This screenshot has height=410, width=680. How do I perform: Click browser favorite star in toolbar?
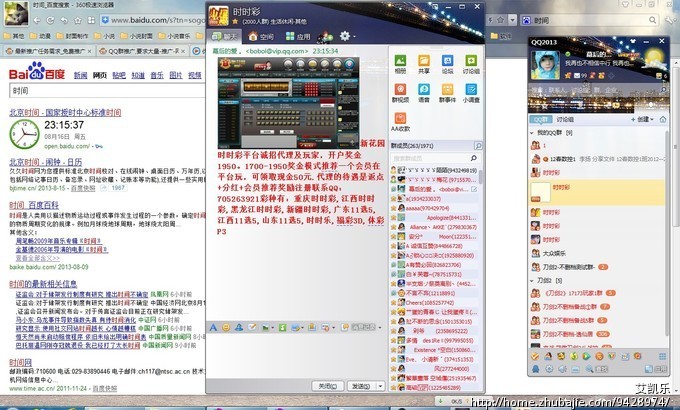click(78, 20)
